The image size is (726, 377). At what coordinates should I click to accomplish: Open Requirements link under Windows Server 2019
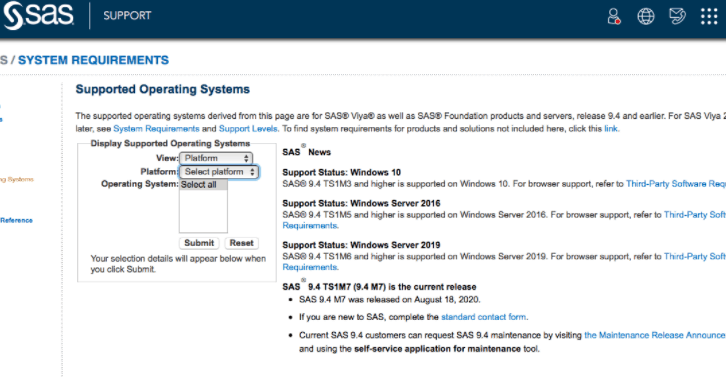pos(309,267)
